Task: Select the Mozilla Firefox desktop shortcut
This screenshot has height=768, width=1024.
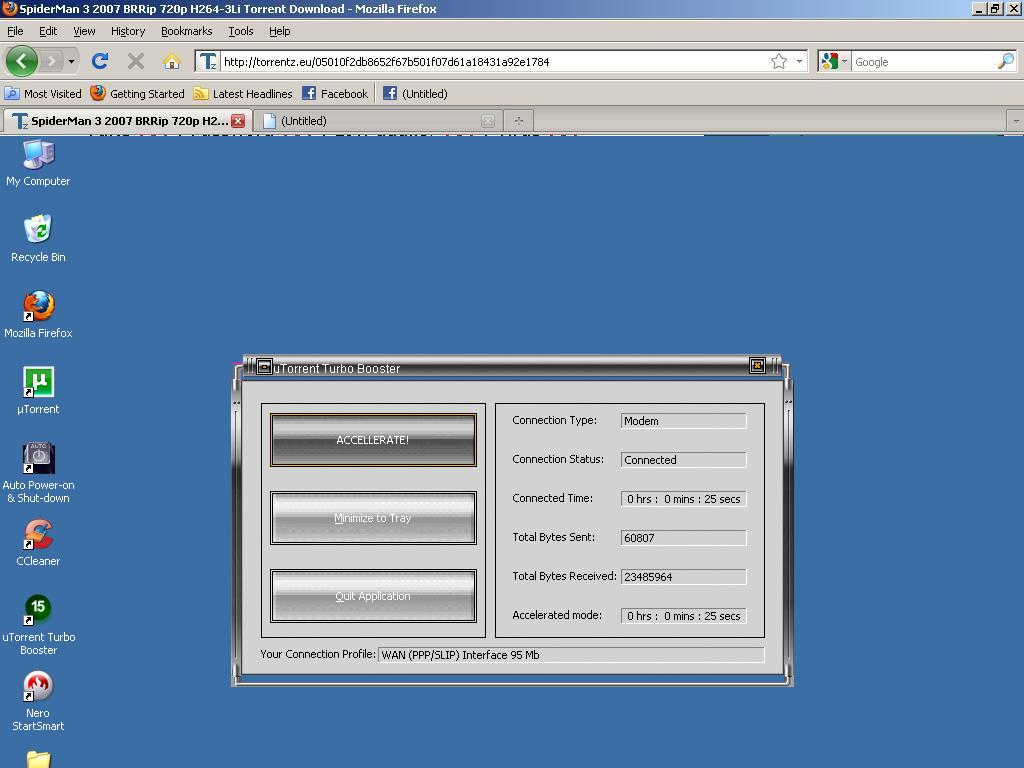Action: 38,315
